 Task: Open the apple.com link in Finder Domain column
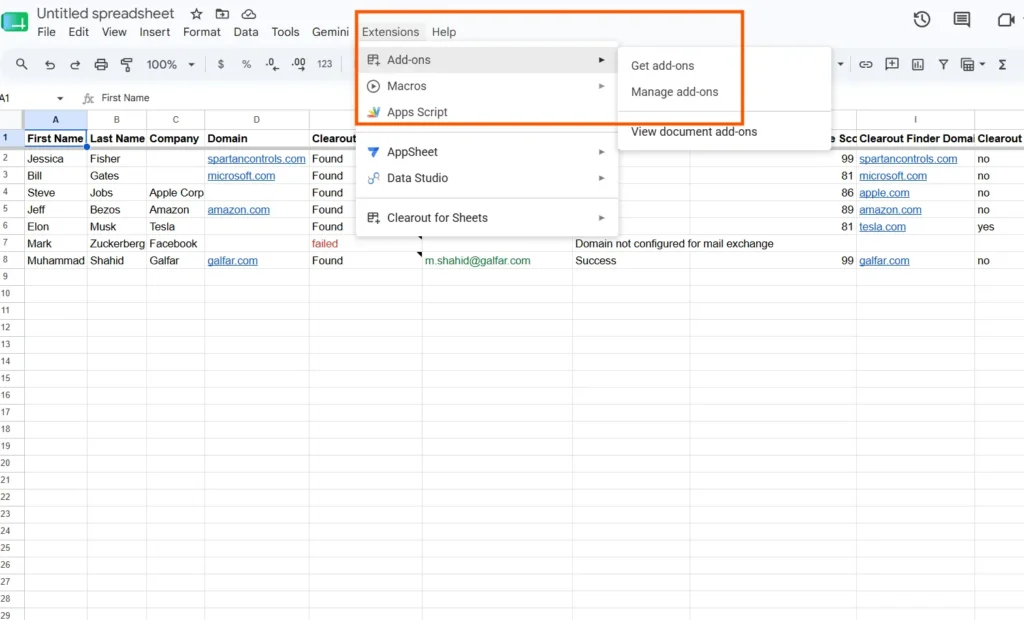pyautogui.click(x=884, y=193)
